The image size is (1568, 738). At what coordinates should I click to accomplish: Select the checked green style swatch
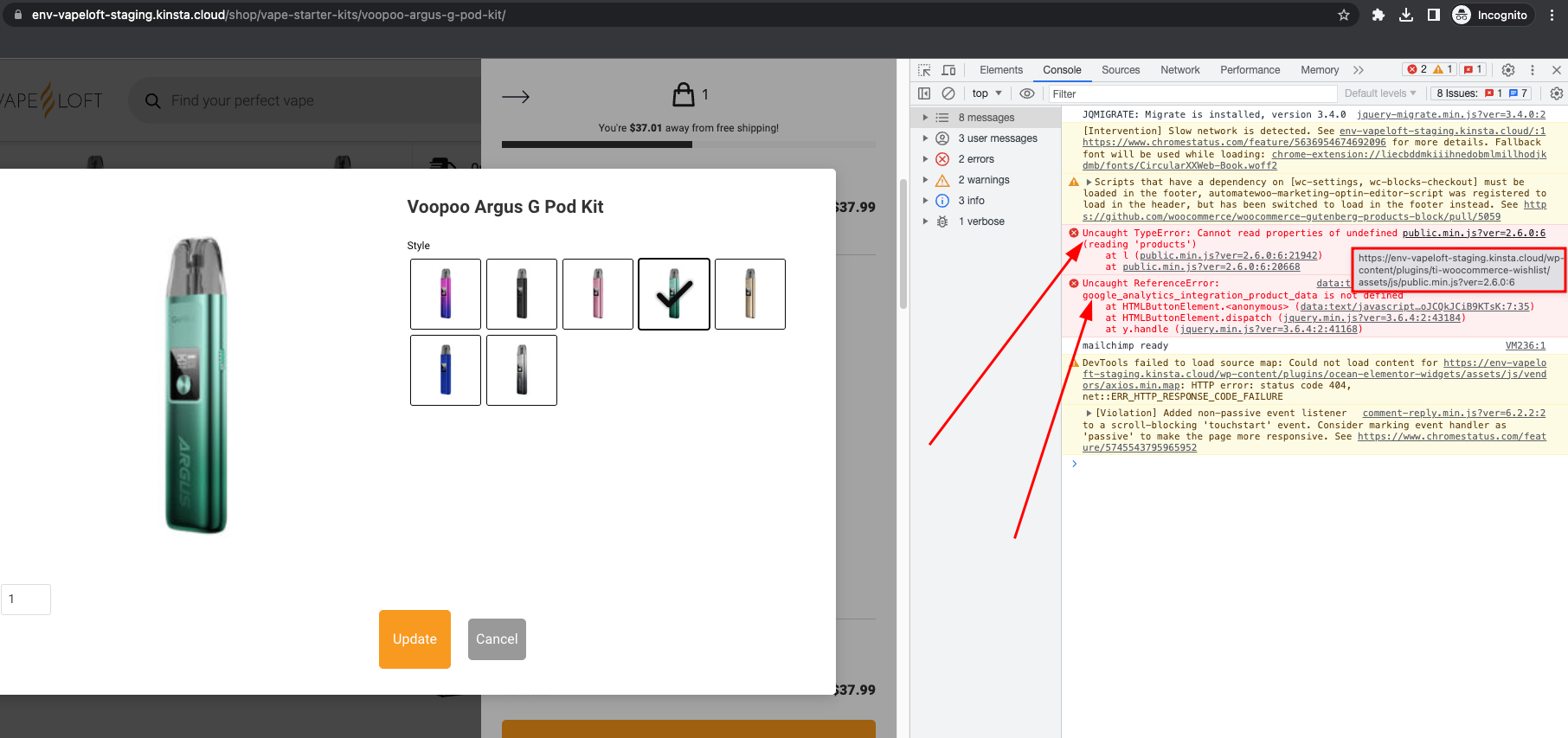click(x=674, y=294)
